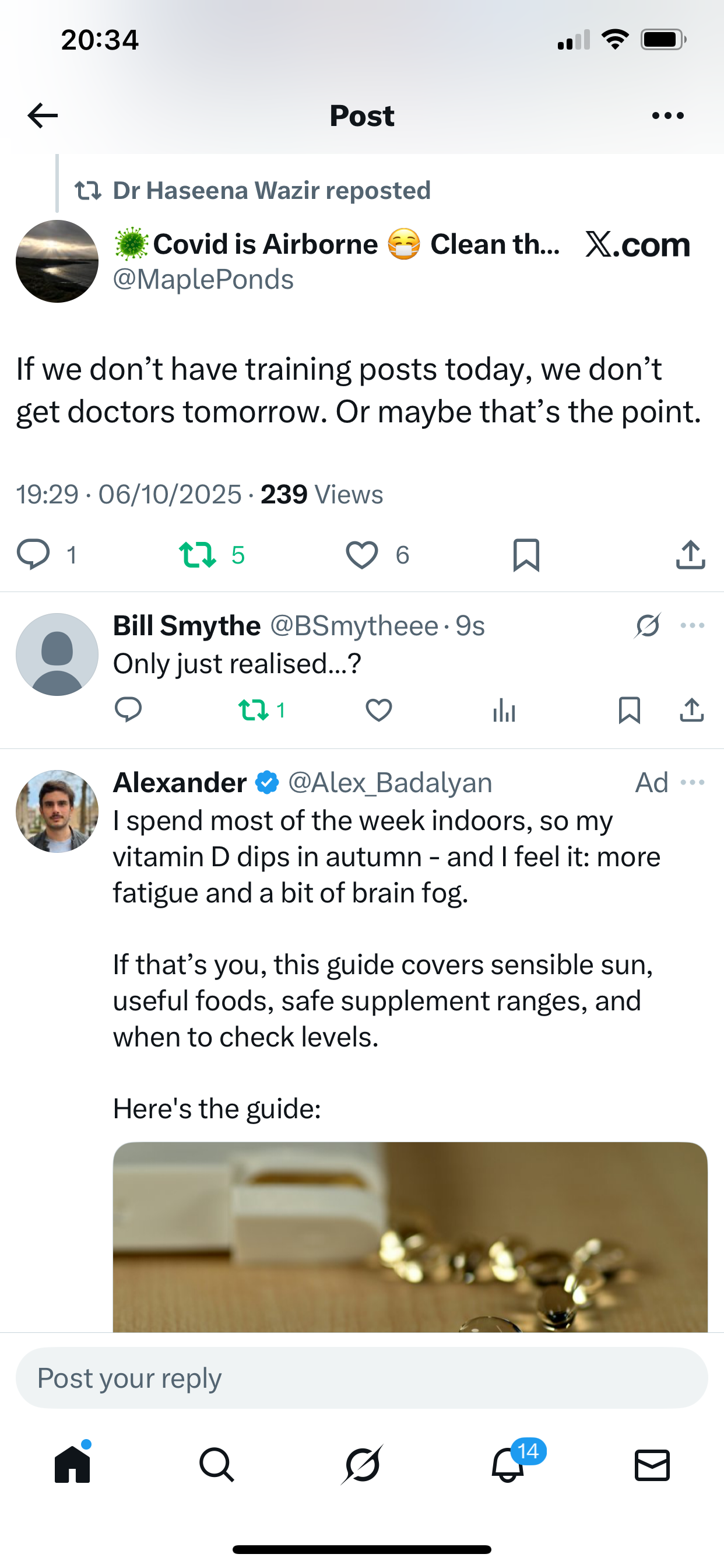
Task: Reply to the main post comment icon
Action: [33, 555]
